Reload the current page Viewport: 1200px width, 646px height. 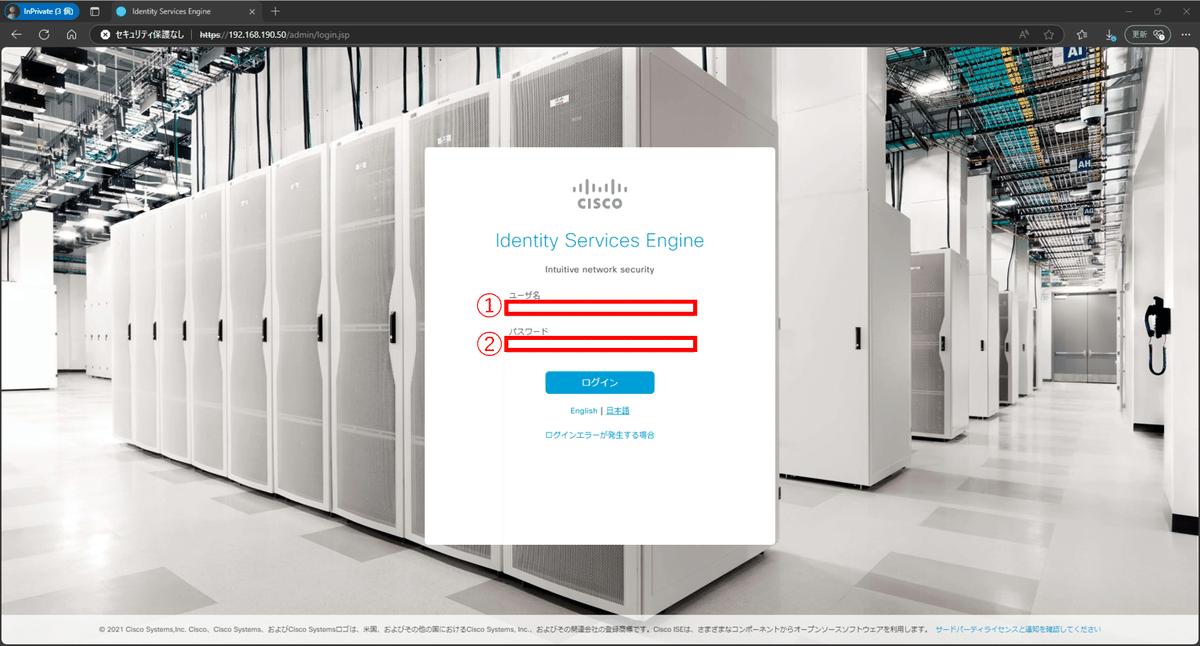pos(44,34)
